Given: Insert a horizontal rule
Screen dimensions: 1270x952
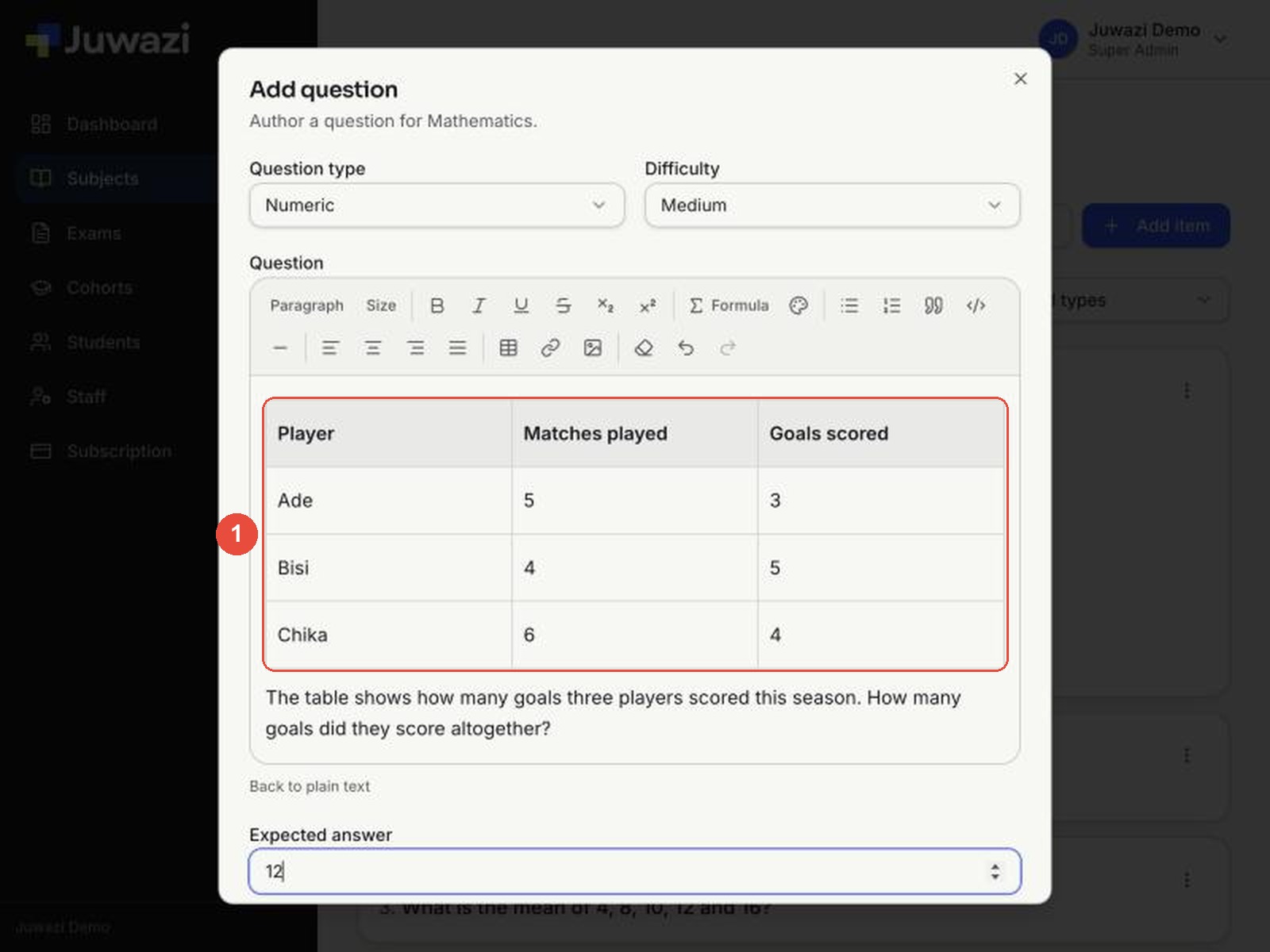Looking at the screenshot, I should click(x=280, y=348).
